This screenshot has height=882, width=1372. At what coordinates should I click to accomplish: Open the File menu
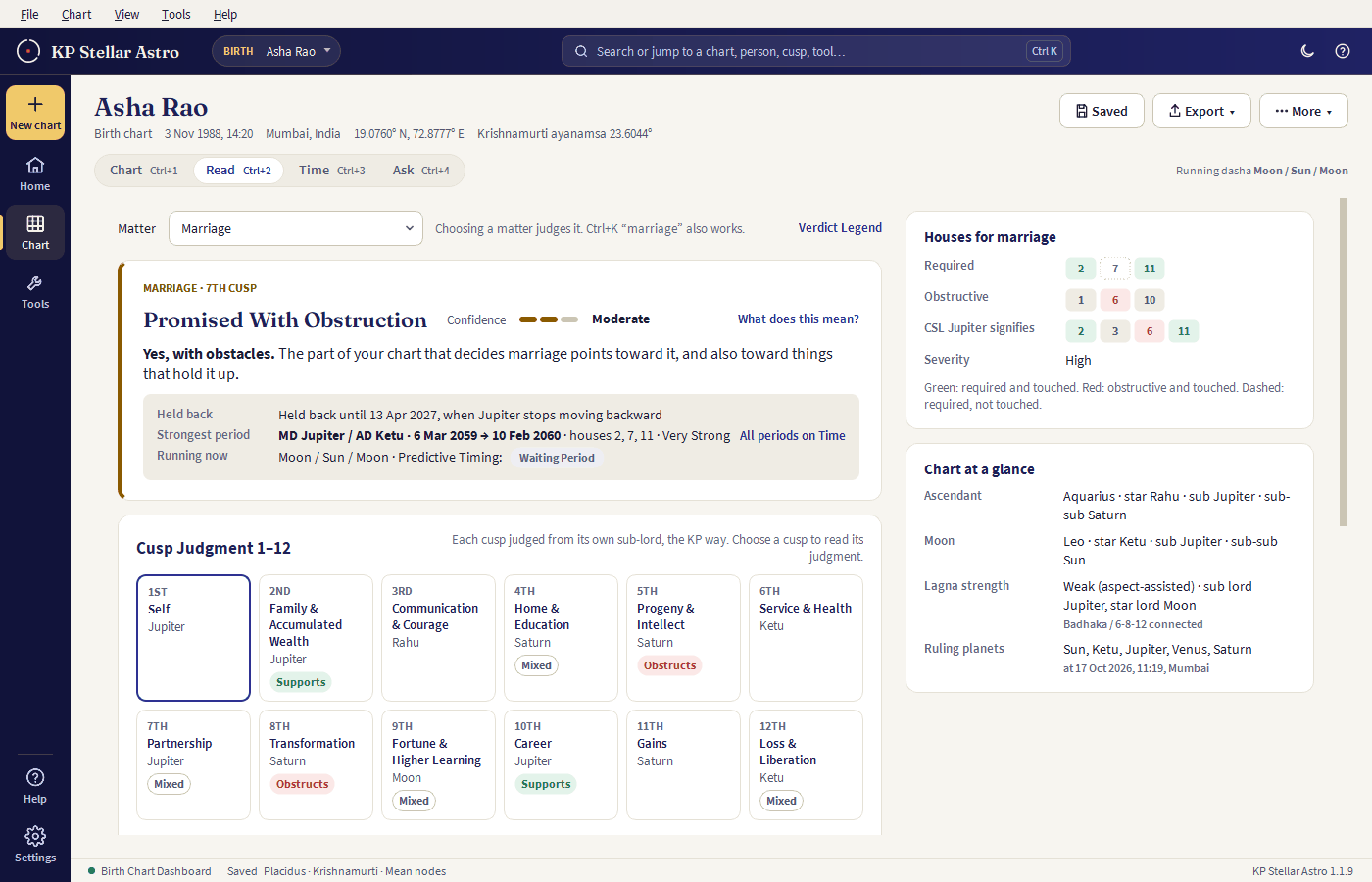(x=29, y=14)
